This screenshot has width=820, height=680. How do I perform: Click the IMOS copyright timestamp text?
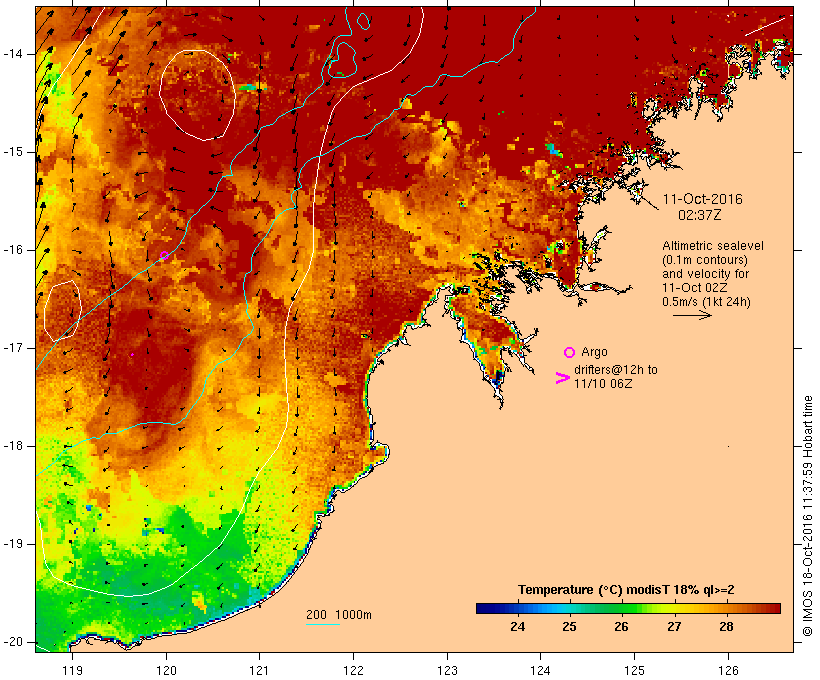coord(808,516)
